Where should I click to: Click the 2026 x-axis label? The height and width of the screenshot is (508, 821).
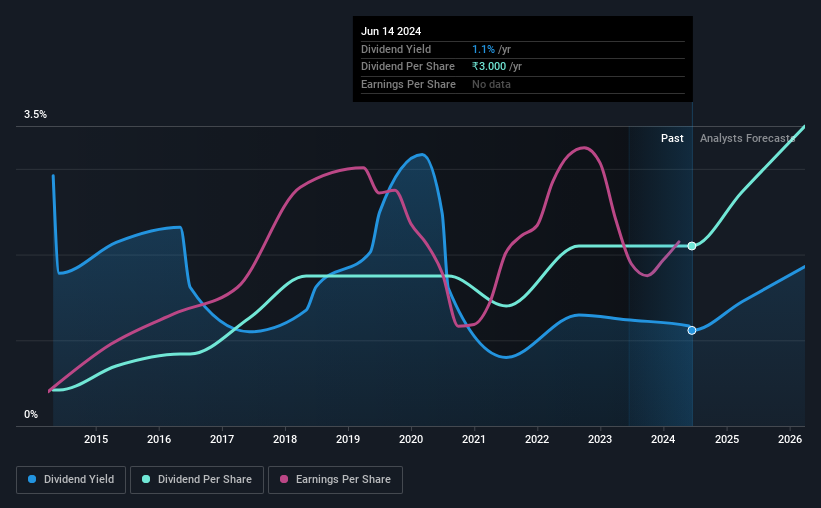click(790, 439)
